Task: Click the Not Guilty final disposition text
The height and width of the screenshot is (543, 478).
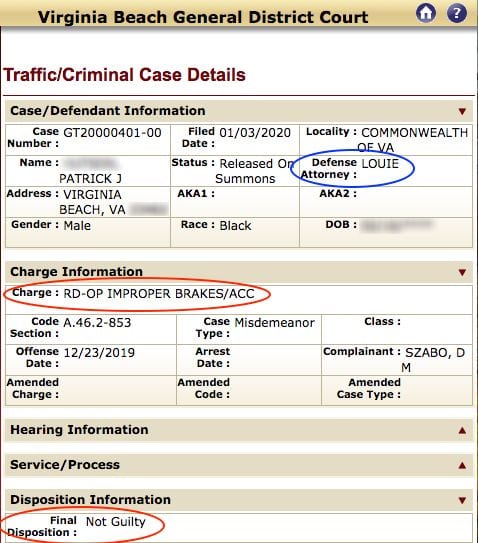Action: (x=116, y=522)
